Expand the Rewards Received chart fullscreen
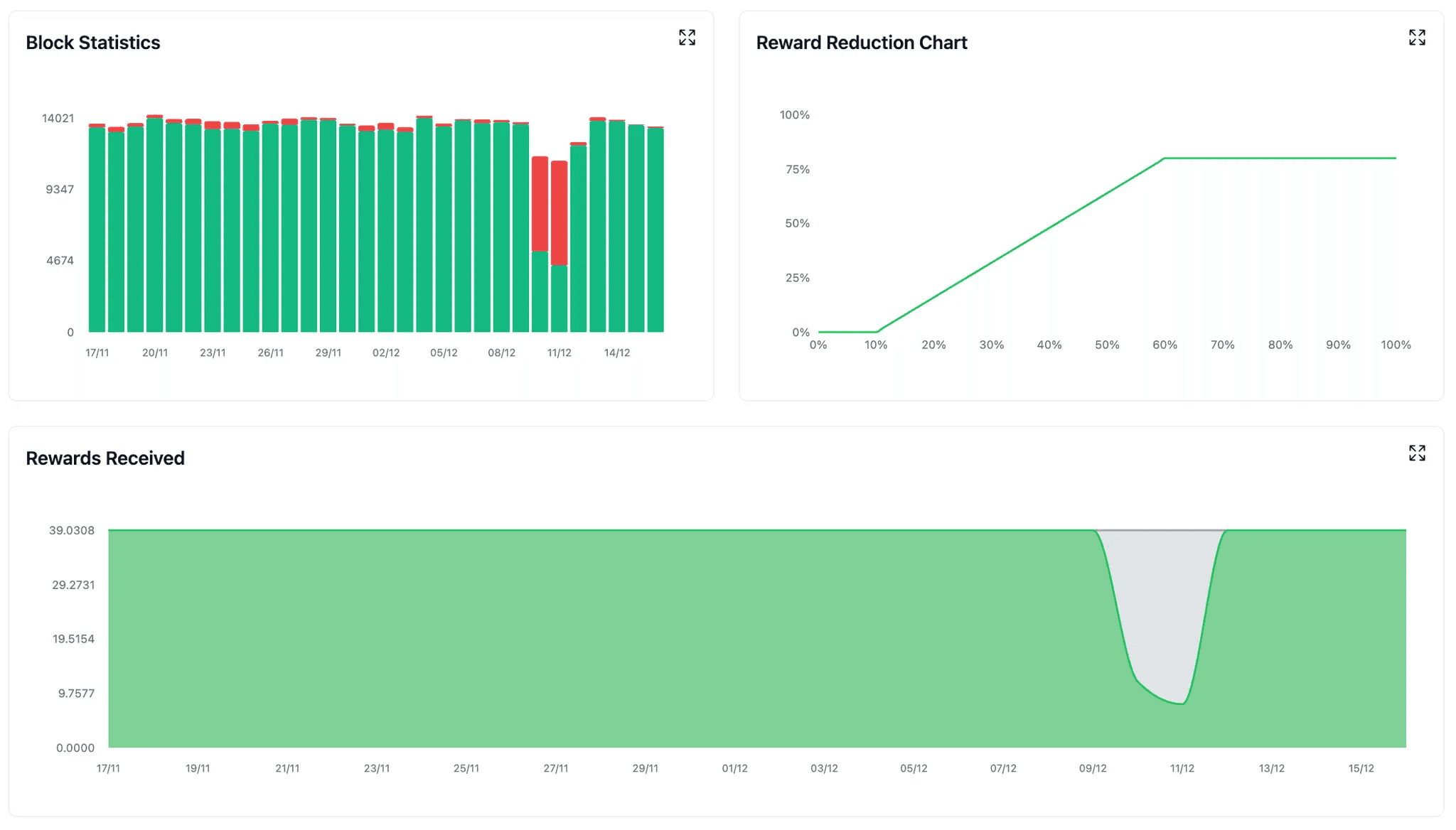The width and height of the screenshot is (1456, 830). click(1417, 453)
